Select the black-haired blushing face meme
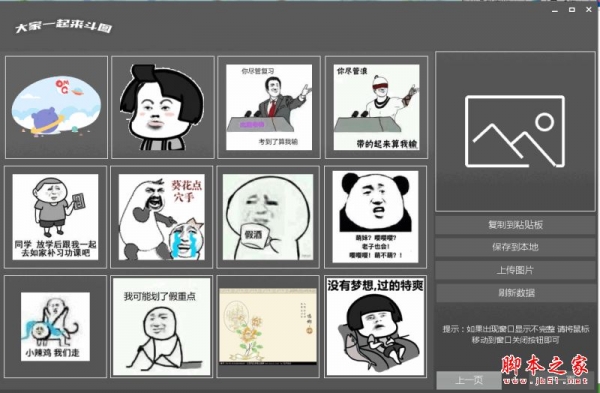 pyautogui.click(x=163, y=107)
